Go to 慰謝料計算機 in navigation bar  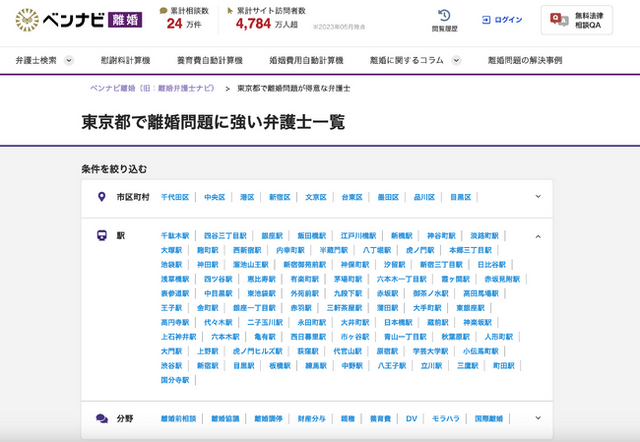[x=124, y=60]
